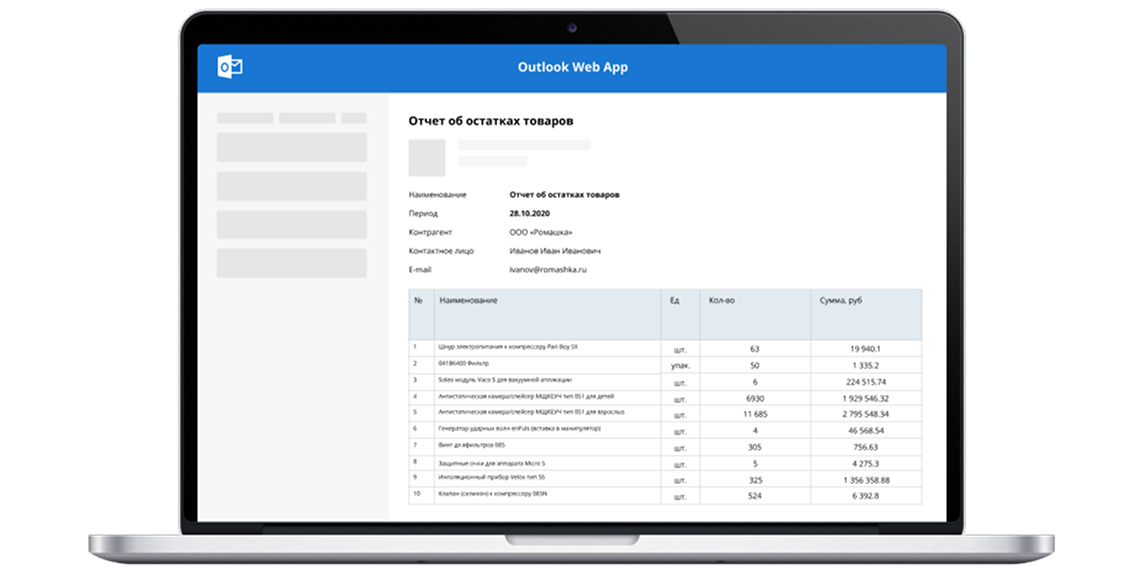This screenshot has height=567, width=1144.
Task: Select the 041B6400 Фильтр row
Action: (x=461, y=364)
